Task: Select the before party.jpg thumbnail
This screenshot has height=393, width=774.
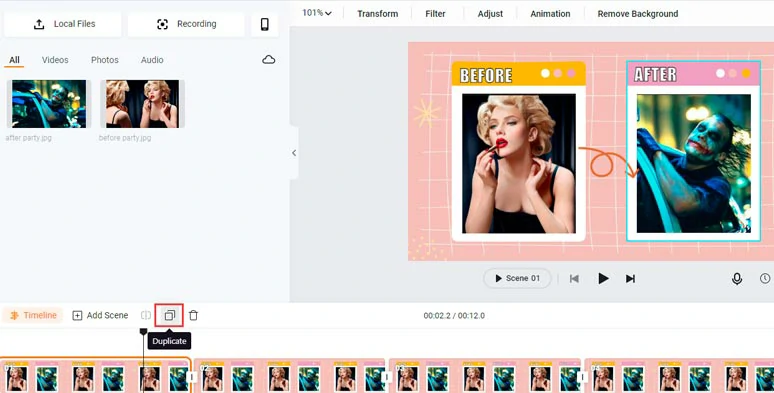Action: tap(143, 104)
